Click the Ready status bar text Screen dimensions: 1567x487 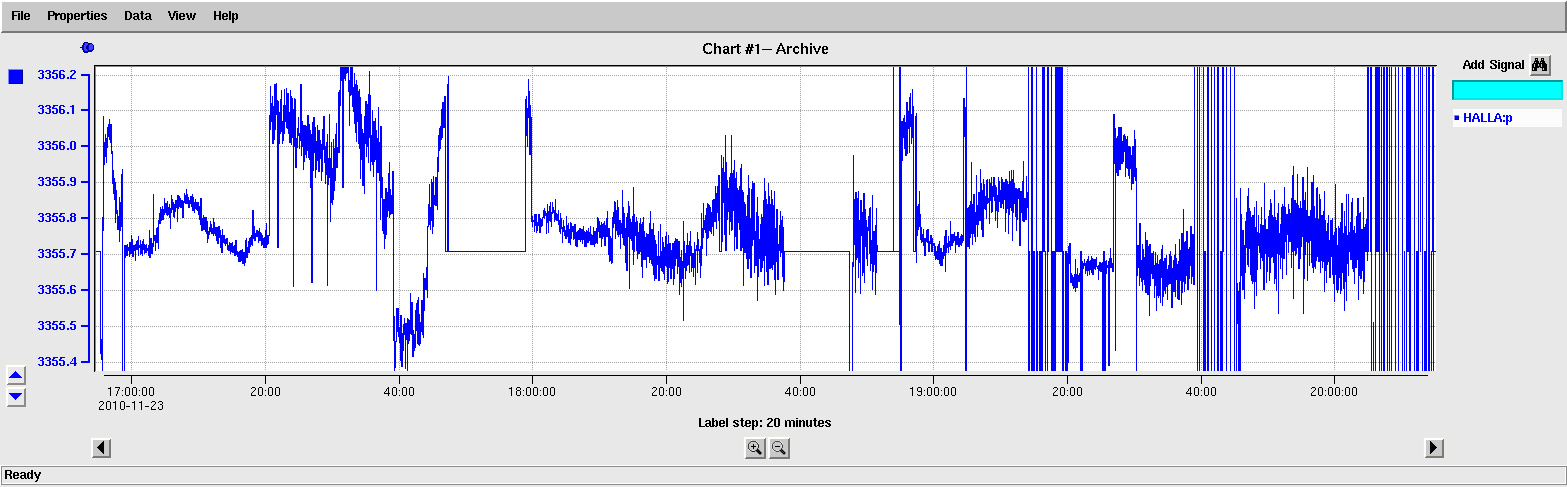(x=23, y=475)
